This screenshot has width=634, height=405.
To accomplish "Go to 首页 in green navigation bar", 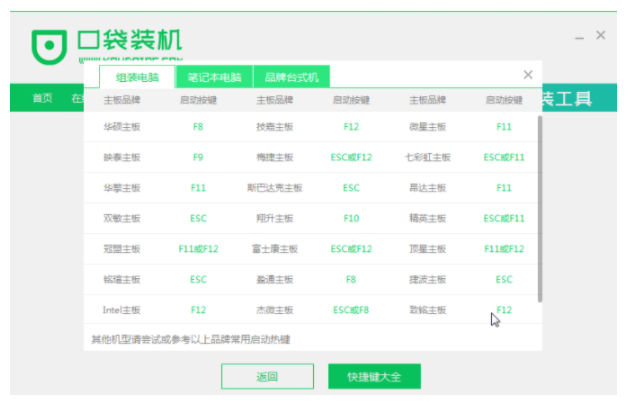I will [42, 98].
